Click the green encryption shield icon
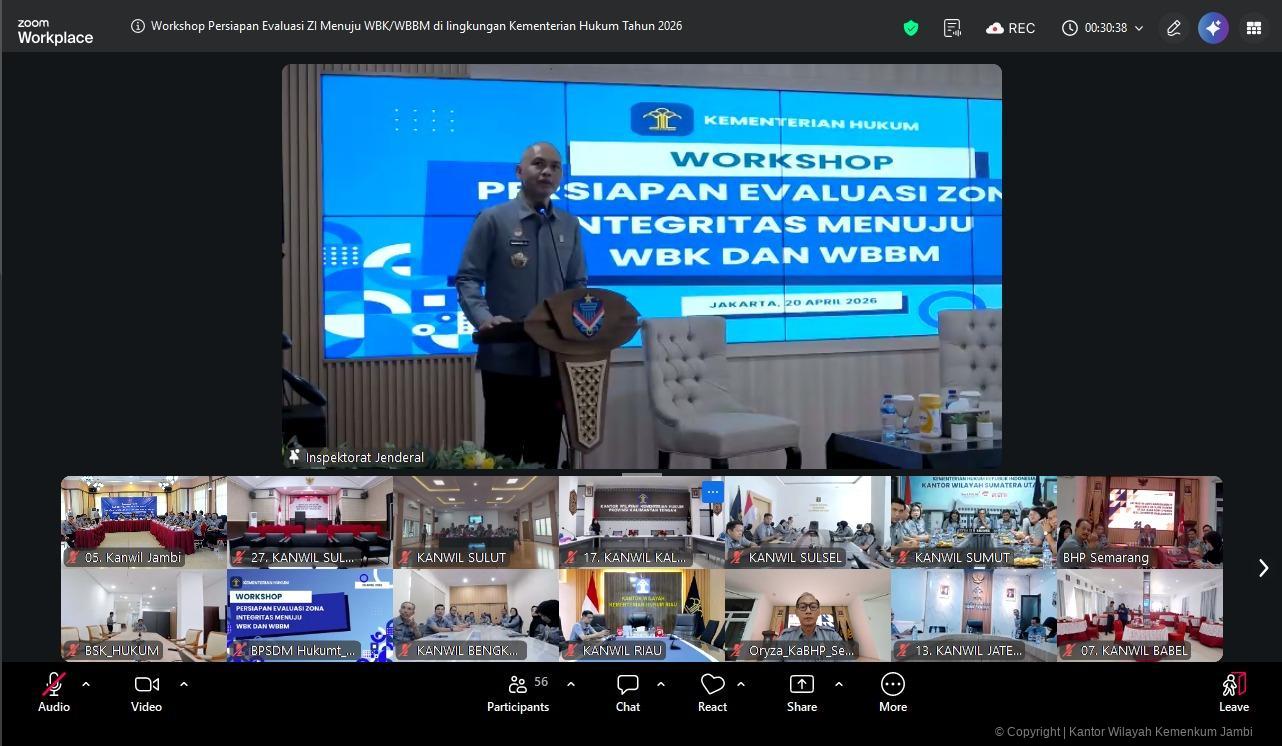The height and width of the screenshot is (746, 1282). 910,28
